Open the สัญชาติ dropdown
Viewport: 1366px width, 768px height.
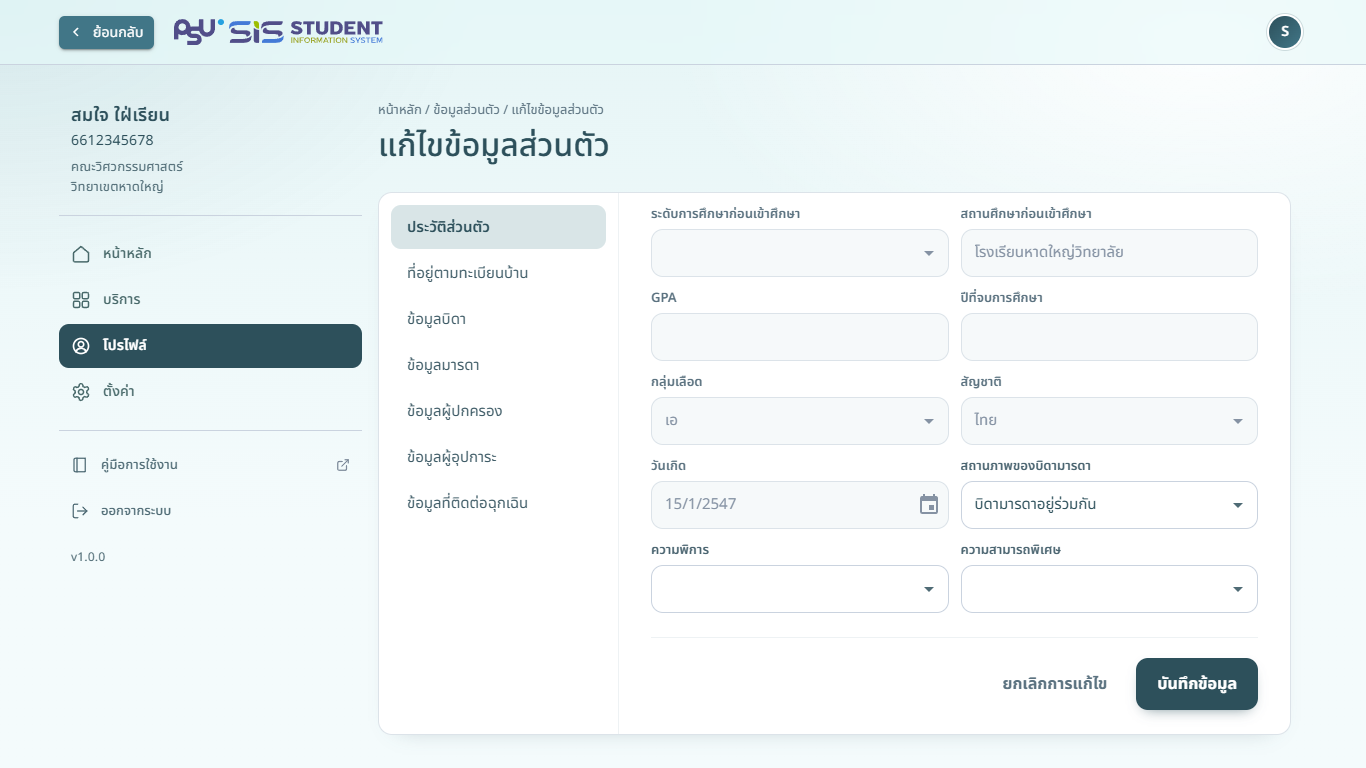1109,421
